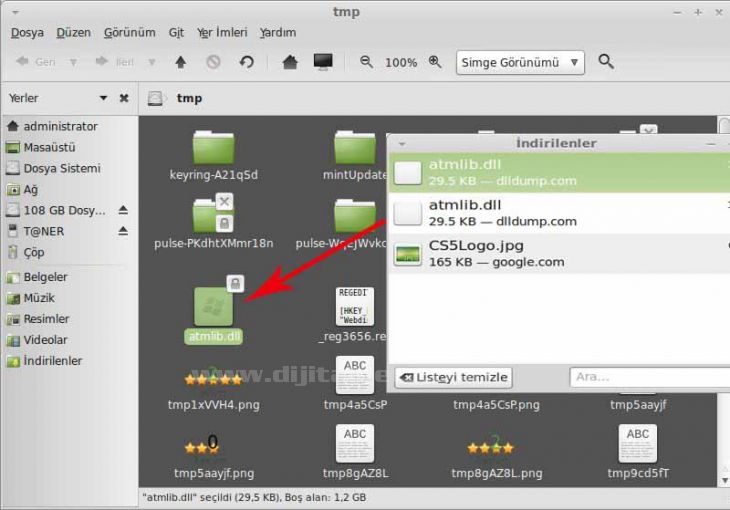The height and width of the screenshot is (510, 730).
Task: Open the Computer monitor icon
Action: (322, 62)
